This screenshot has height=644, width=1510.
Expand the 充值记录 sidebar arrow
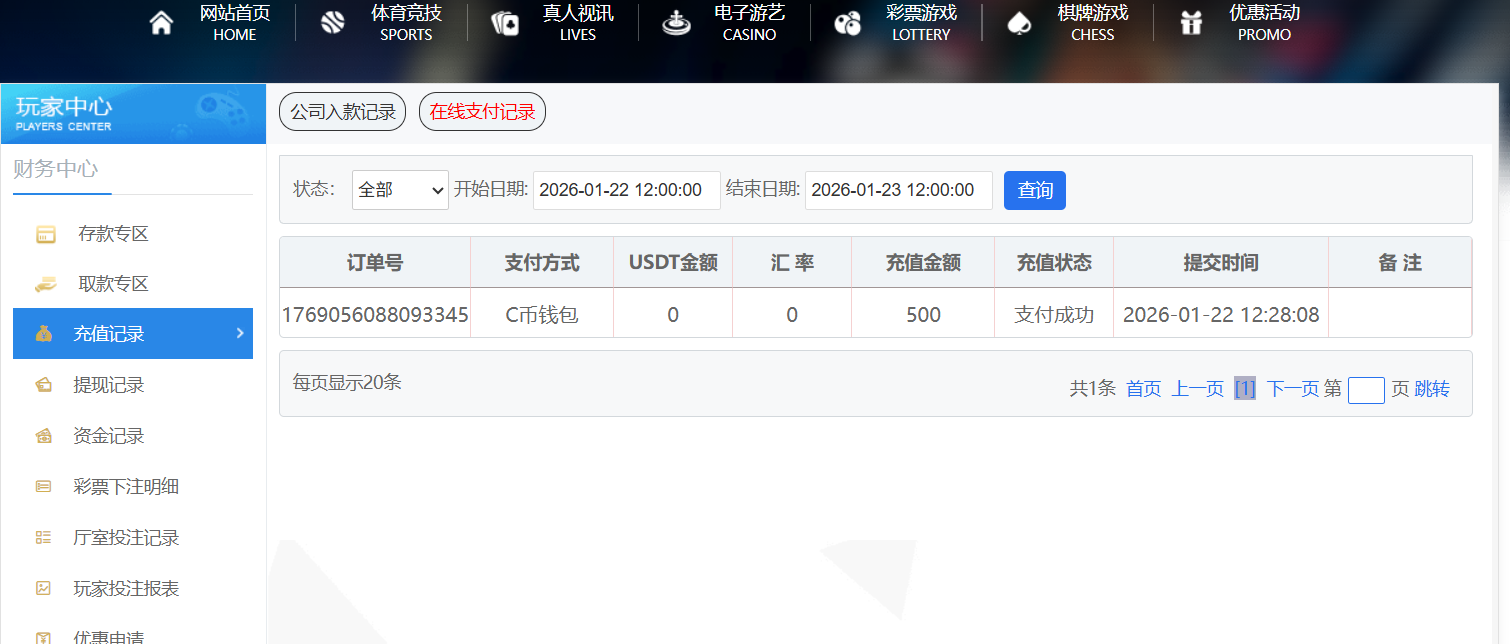coord(239,333)
